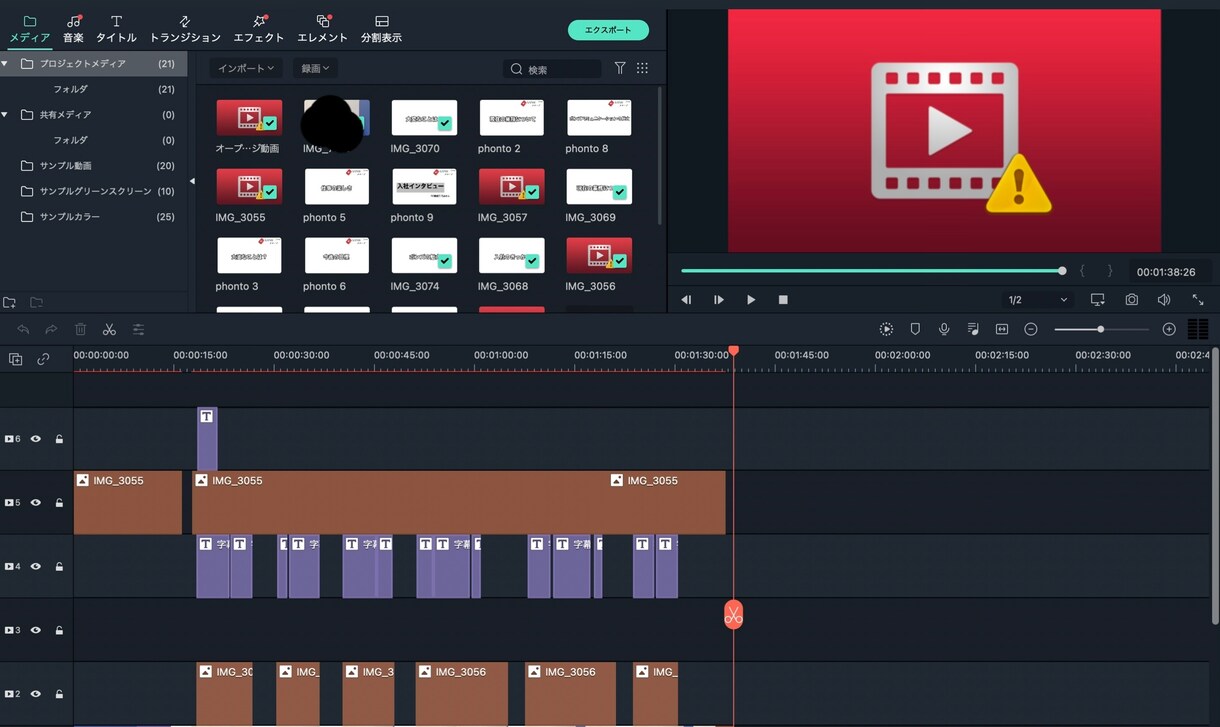Collapse the プロジェクトメディア tree
Viewport: 1220px width, 727px height.
click(x=5, y=63)
